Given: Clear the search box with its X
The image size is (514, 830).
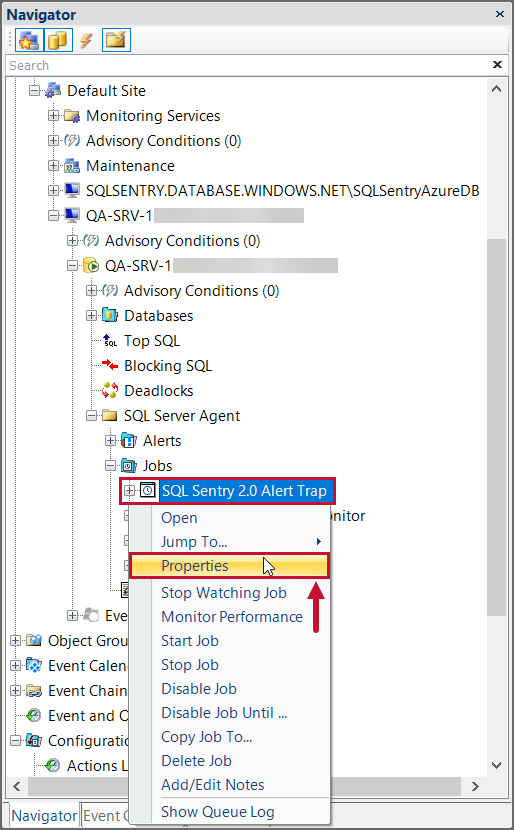Looking at the screenshot, I should [497, 65].
